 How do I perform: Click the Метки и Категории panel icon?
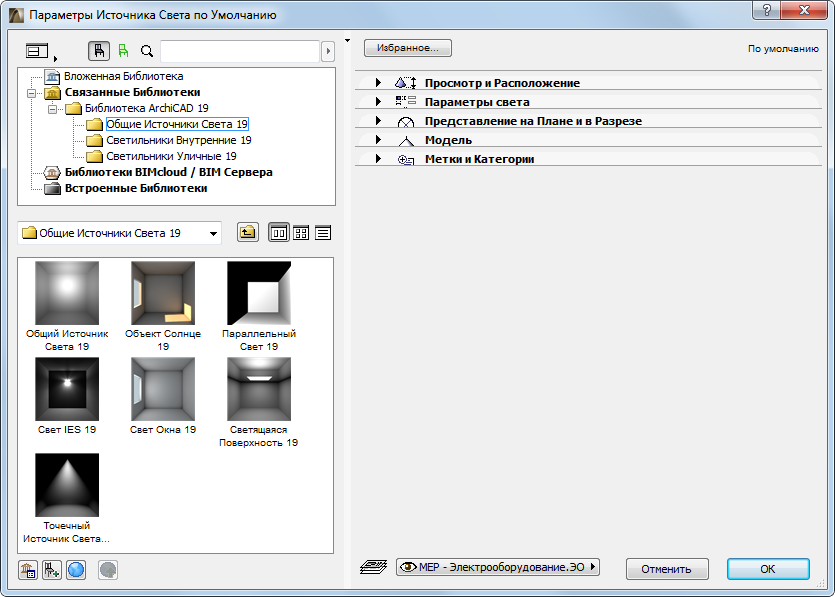(406, 159)
